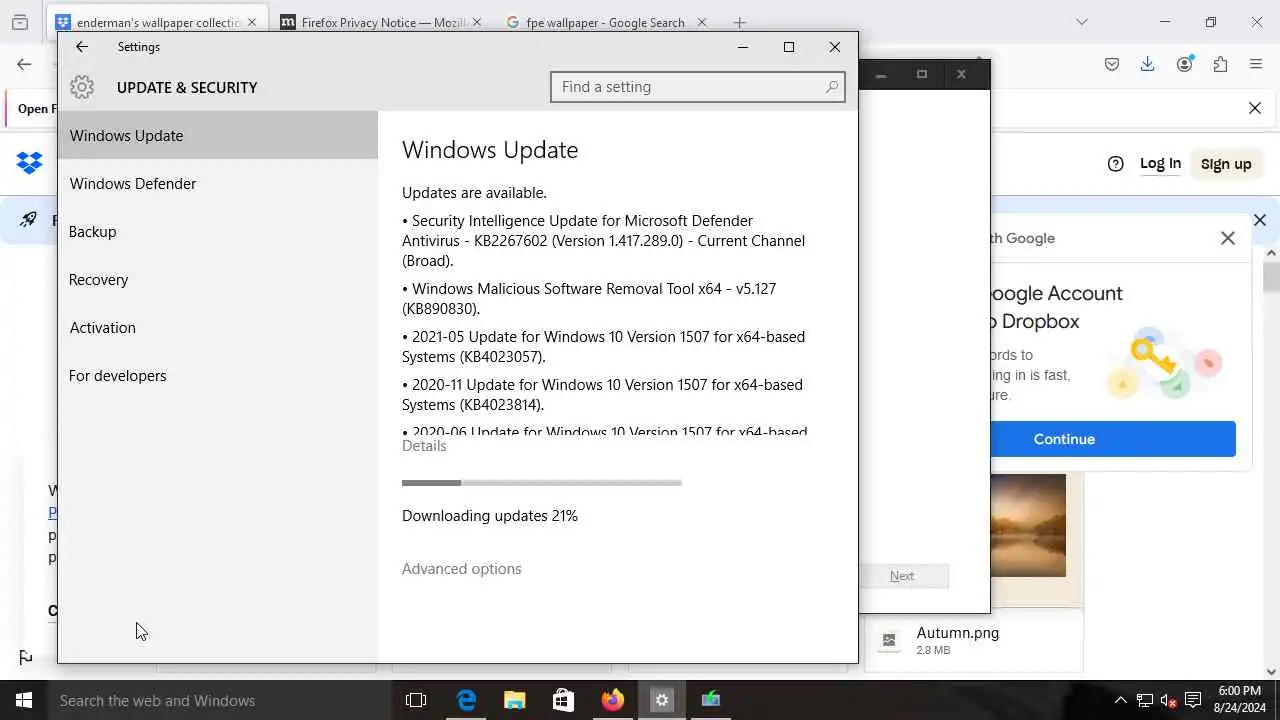This screenshot has height=720, width=1280.
Task: Launch Microsoft Edge from the taskbar
Action: (x=466, y=700)
